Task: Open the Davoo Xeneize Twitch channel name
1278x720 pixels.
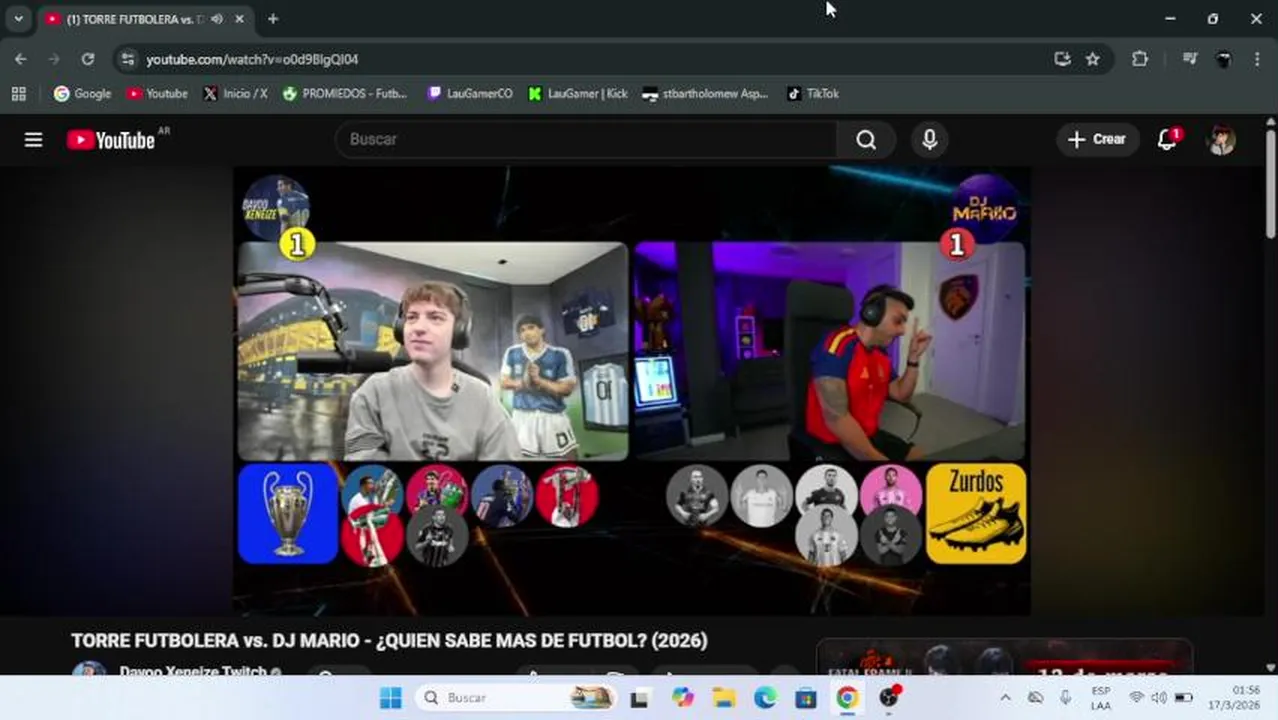Action: click(x=193, y=671)
